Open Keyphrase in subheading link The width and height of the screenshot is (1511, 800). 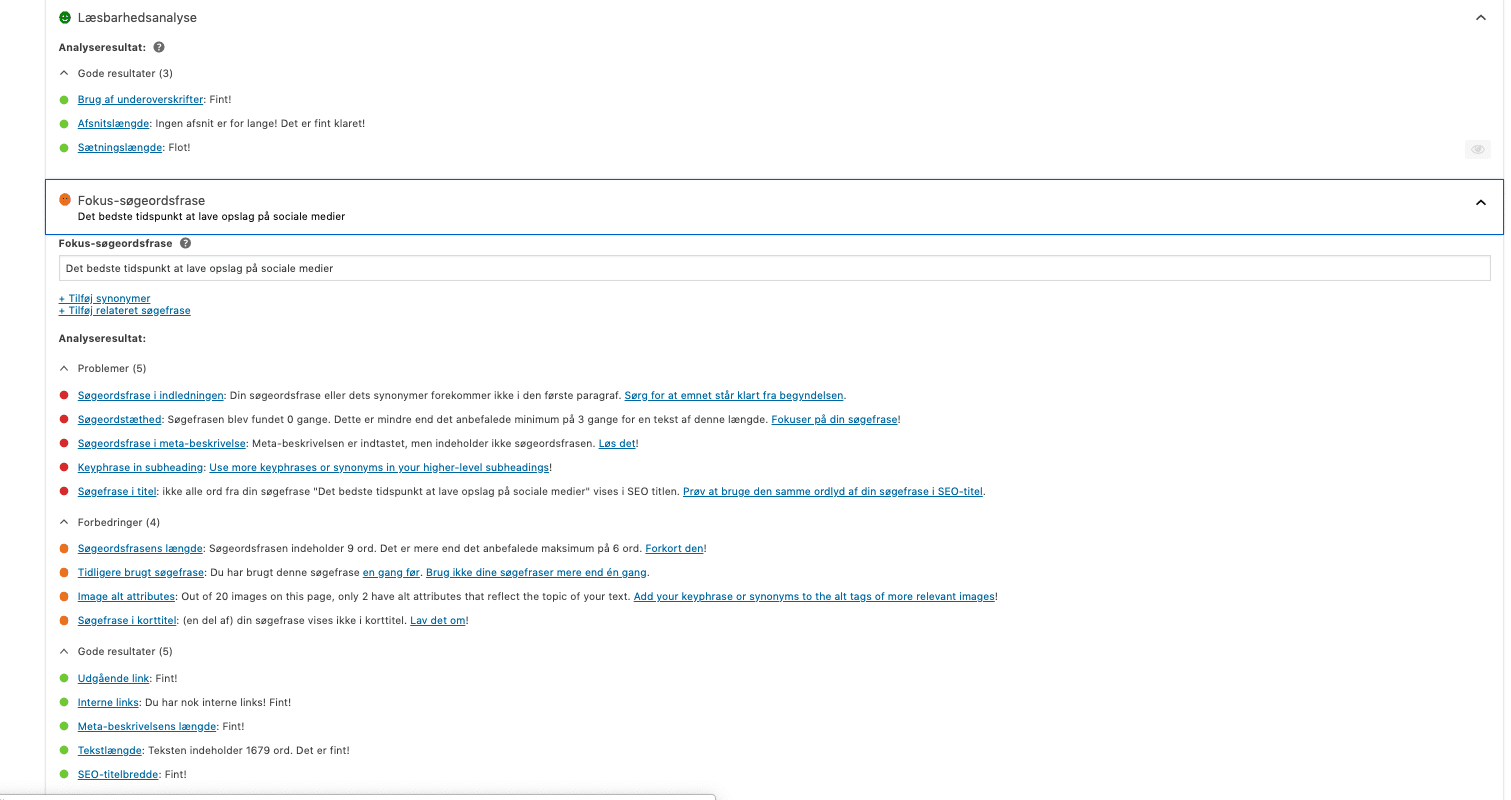tap(141, 467)
